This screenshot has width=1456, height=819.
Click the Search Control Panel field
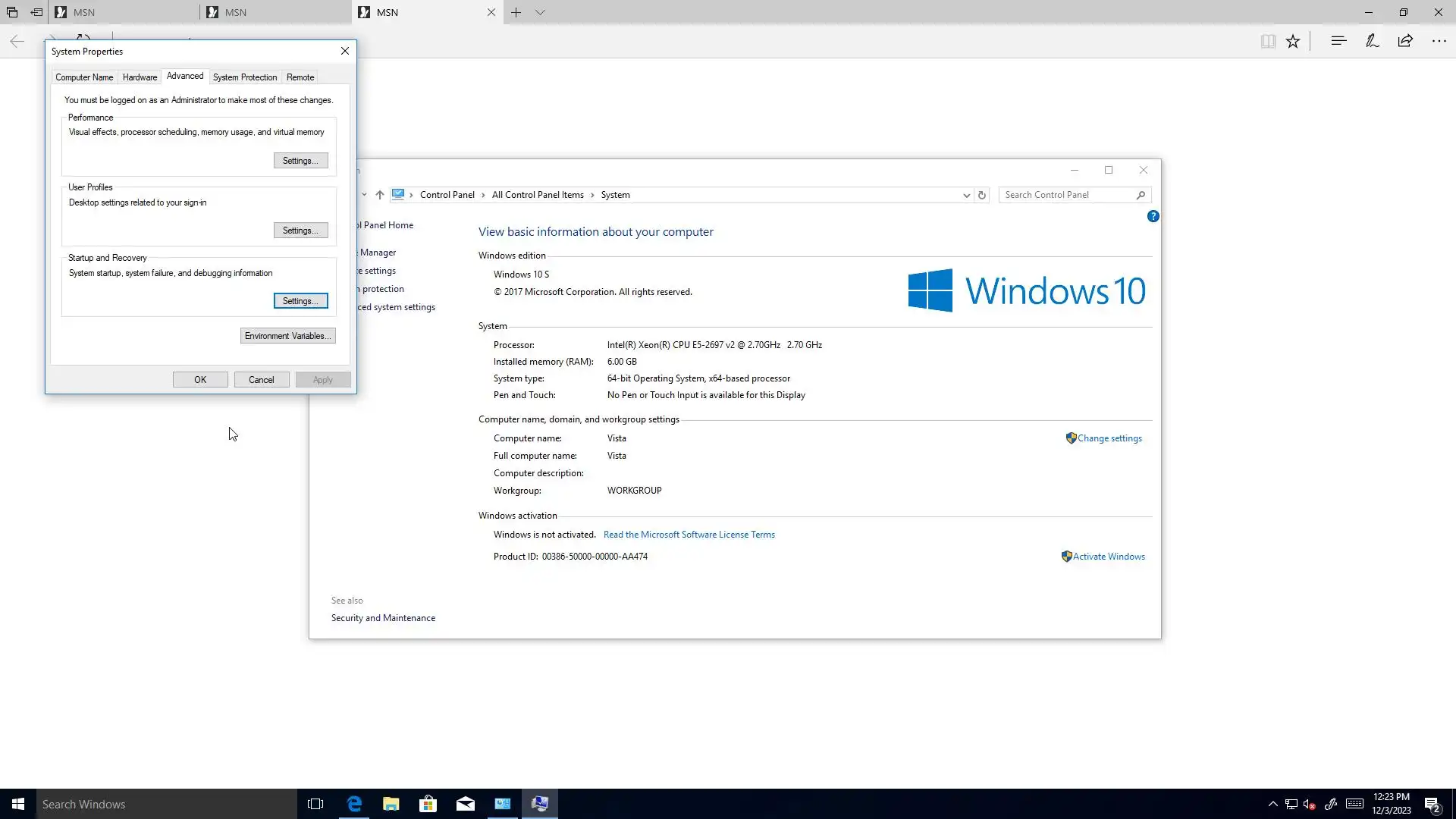coord(1068,195)
